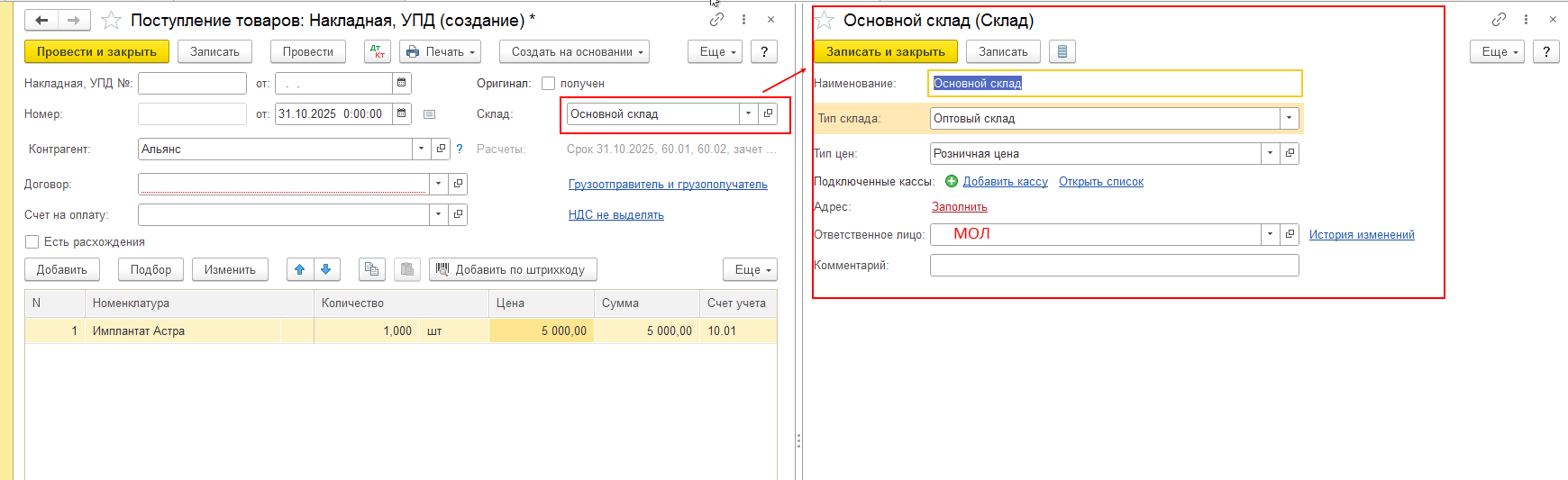Click green plus Добавить кассу icon
Viewport: 1568px width, 480px height.
(x=952, y=181)
